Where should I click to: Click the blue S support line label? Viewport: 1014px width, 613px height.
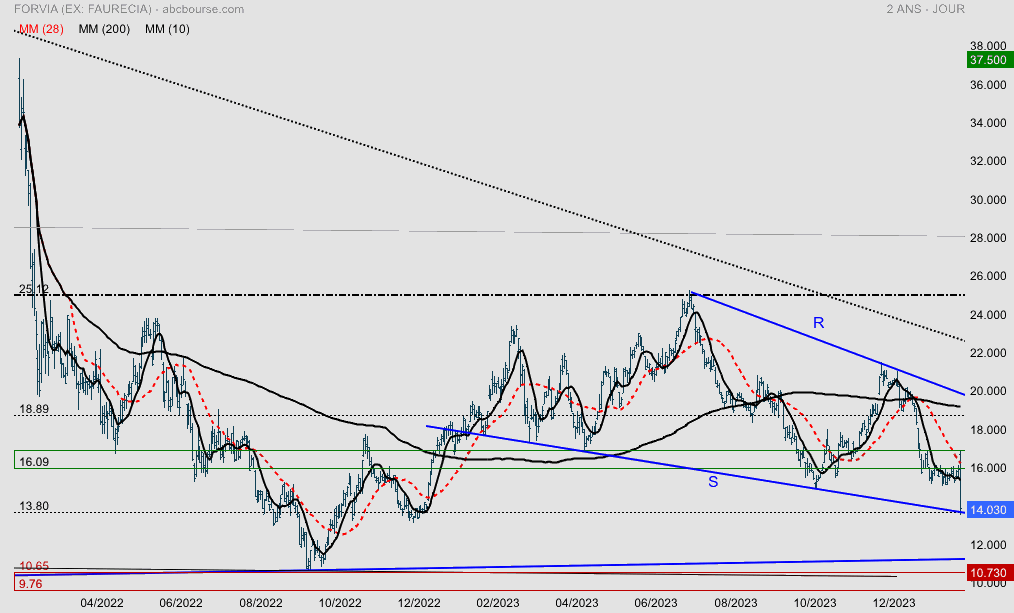[x=713, y=482]
